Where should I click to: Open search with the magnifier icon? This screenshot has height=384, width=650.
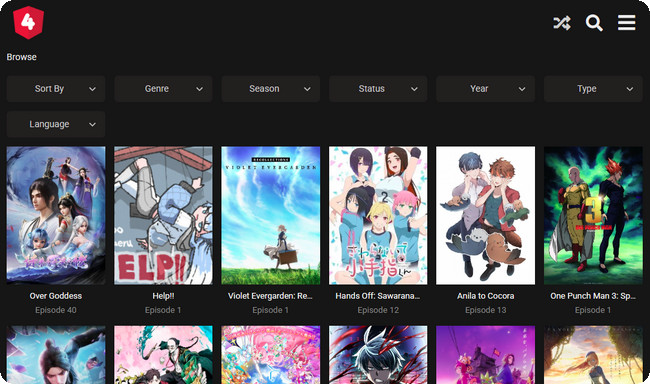click(594, 23)
